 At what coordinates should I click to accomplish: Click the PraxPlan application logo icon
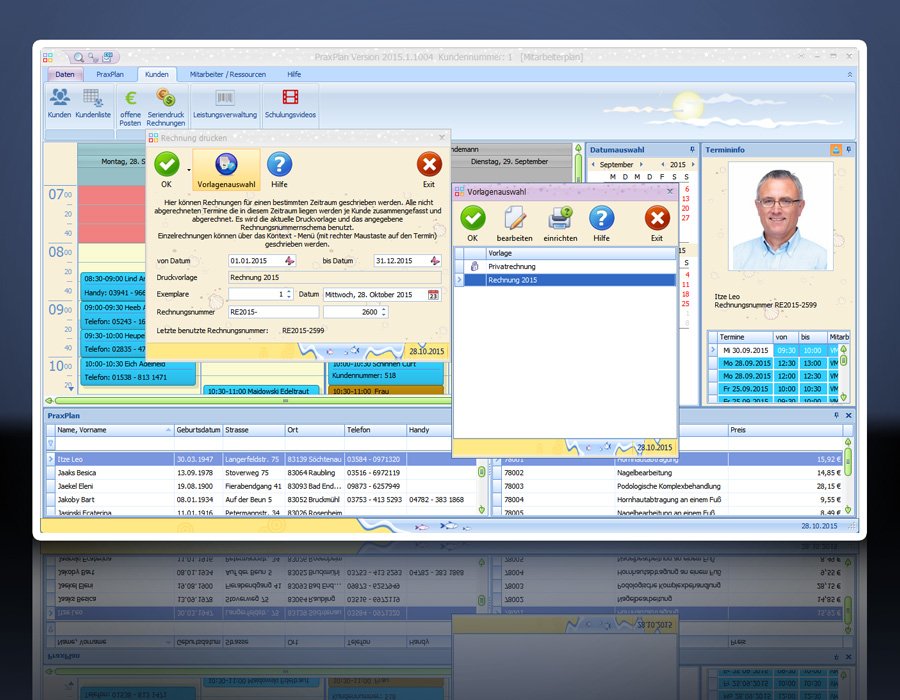48,57
